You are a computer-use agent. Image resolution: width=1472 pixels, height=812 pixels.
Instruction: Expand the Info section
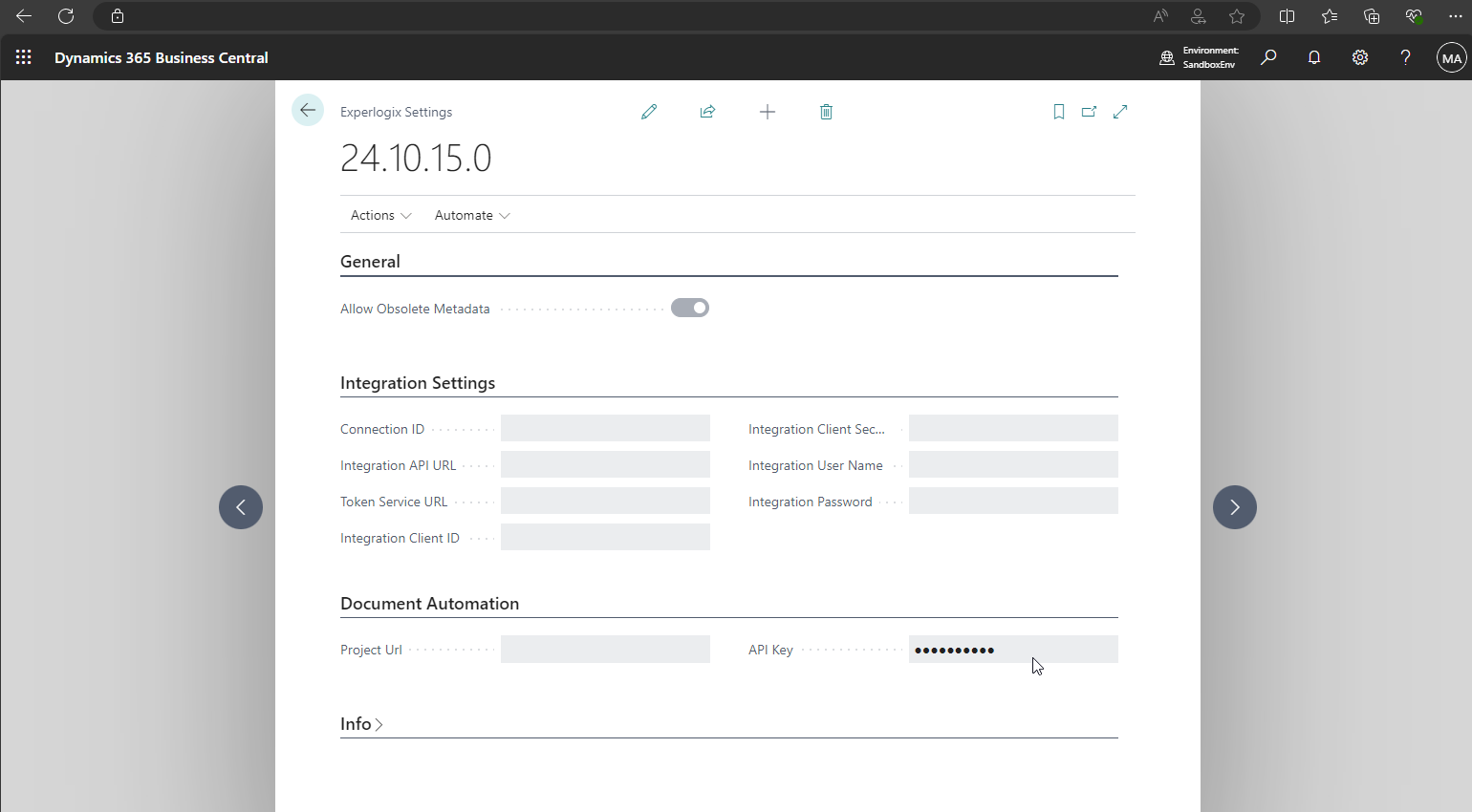(x=361, y=724)
